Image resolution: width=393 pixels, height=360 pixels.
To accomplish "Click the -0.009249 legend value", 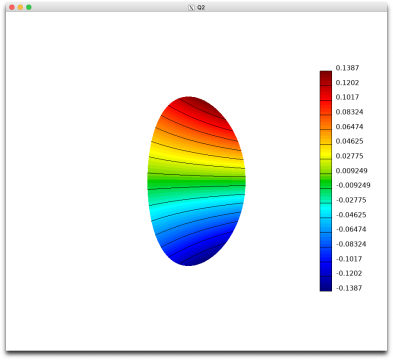I will [x=353, y=185].
